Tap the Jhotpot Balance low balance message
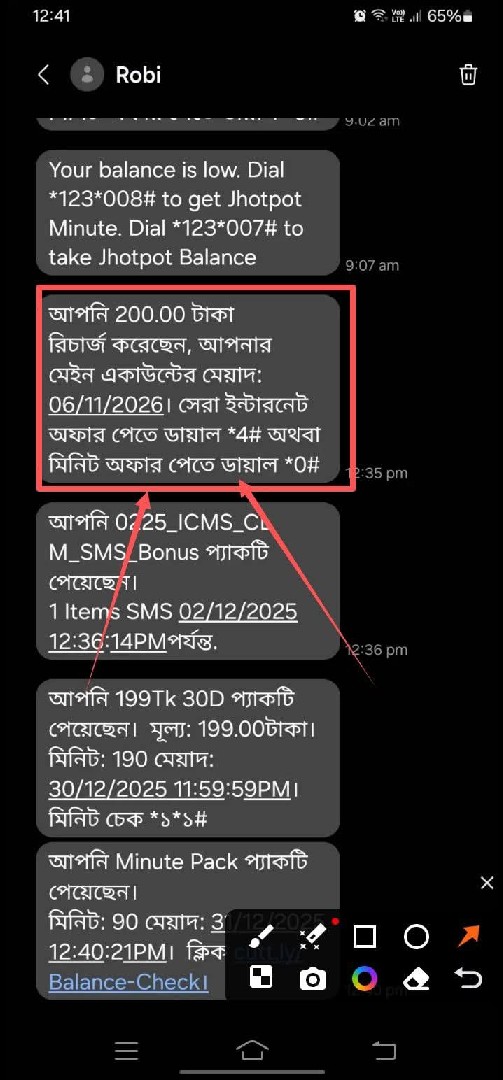The image size is (503, 1080). 187,213
